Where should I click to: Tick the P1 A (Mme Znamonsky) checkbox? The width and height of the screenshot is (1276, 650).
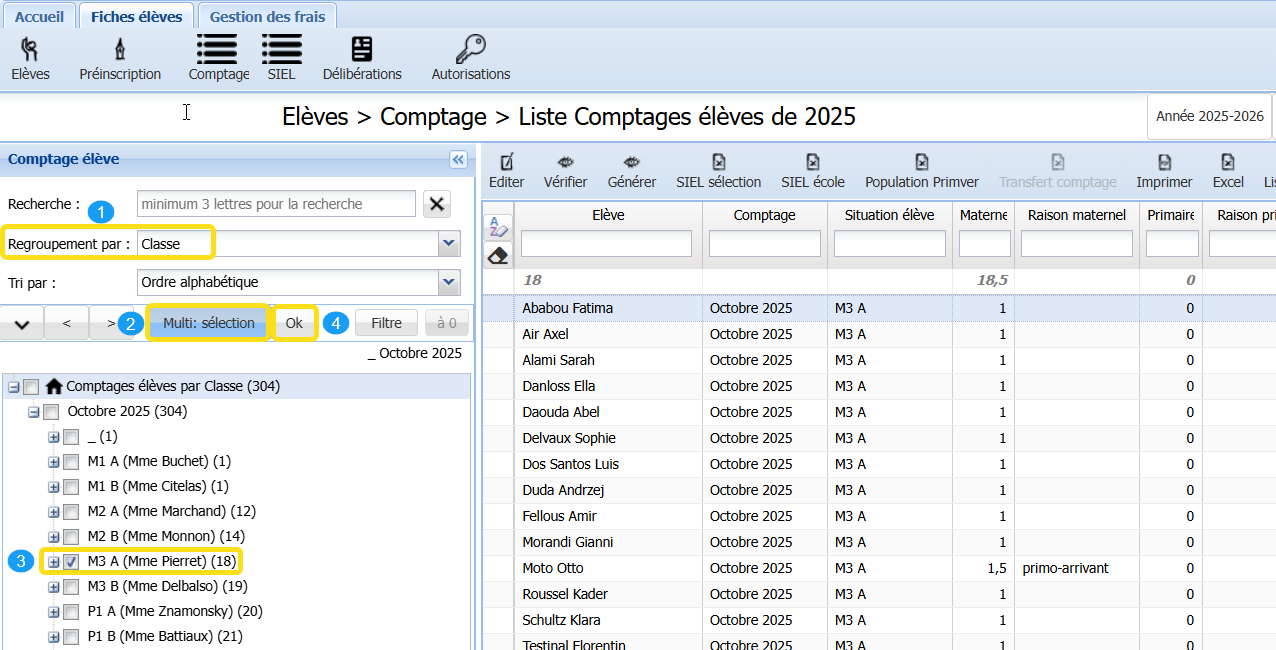click(x=71, y=612)
